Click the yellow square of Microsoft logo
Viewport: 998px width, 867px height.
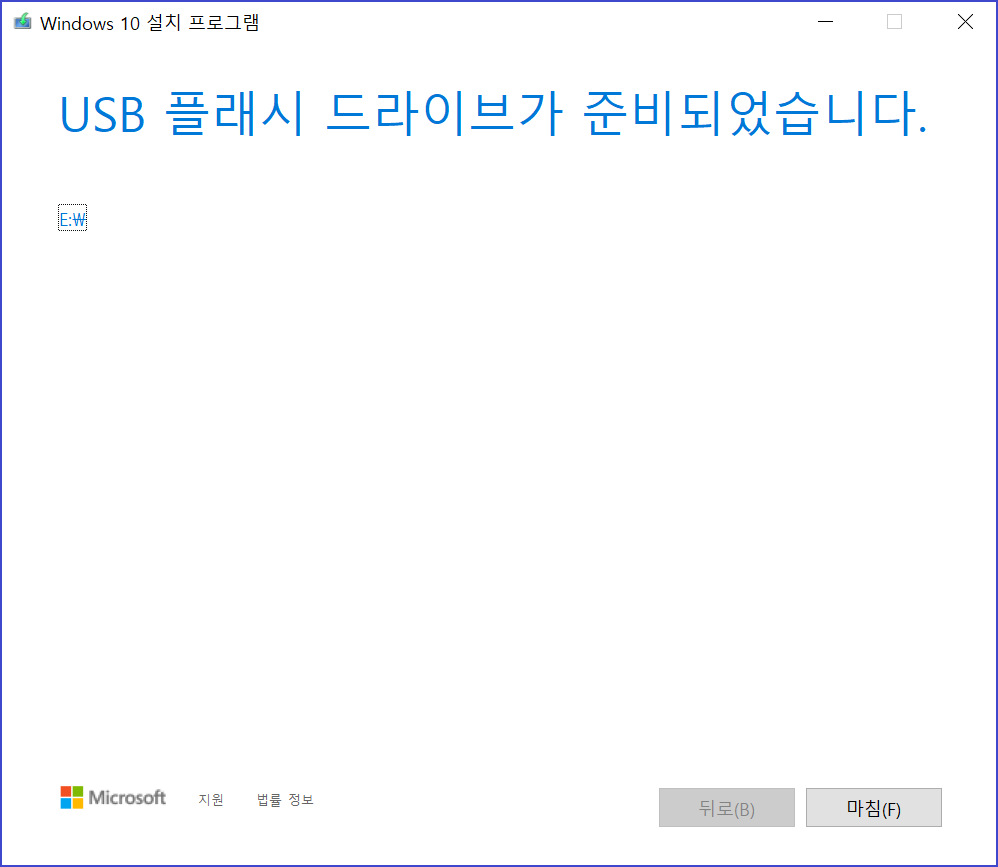click(78, 803)
